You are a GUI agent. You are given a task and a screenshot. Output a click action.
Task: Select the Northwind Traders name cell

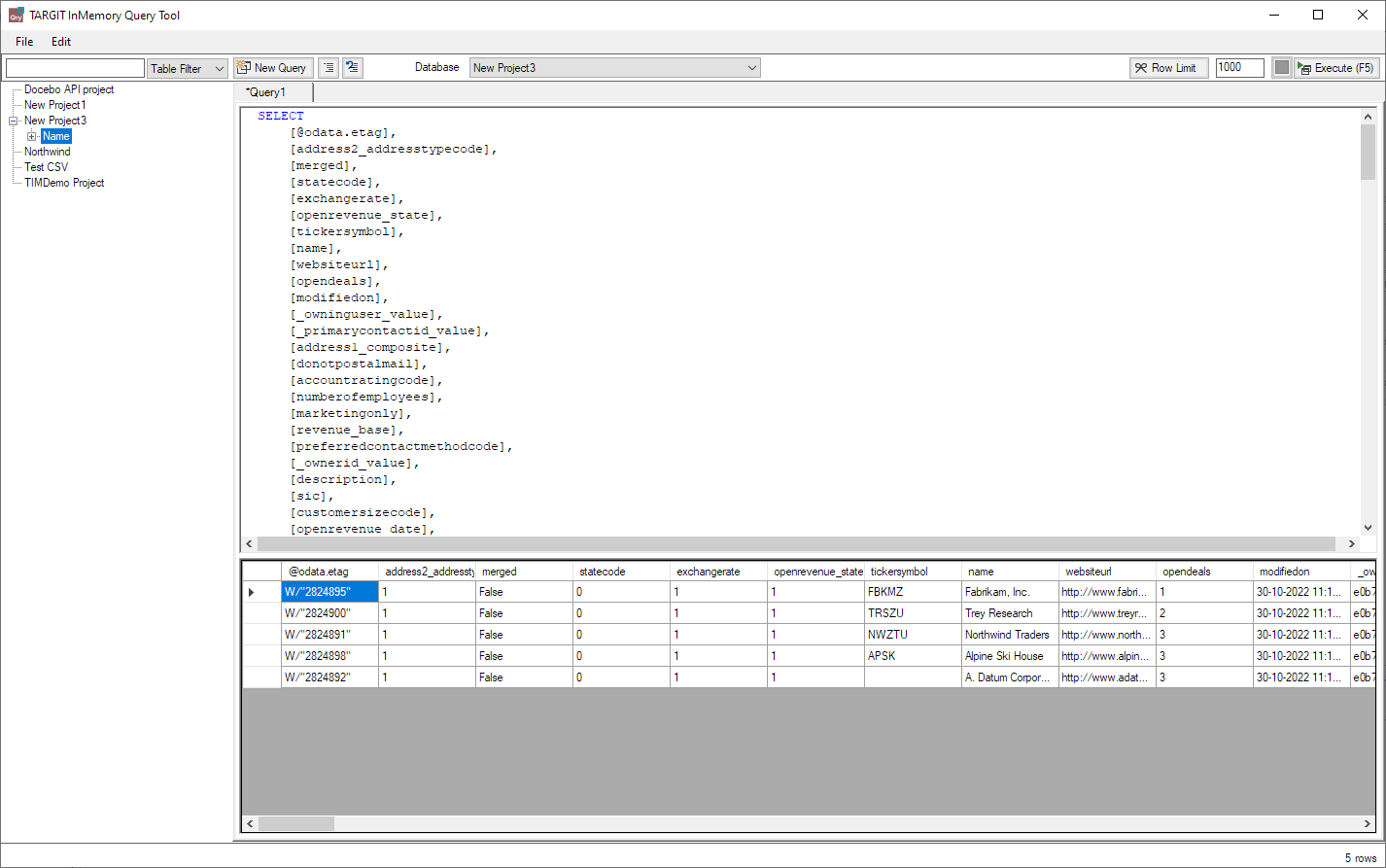click(x=1010, y=635)
